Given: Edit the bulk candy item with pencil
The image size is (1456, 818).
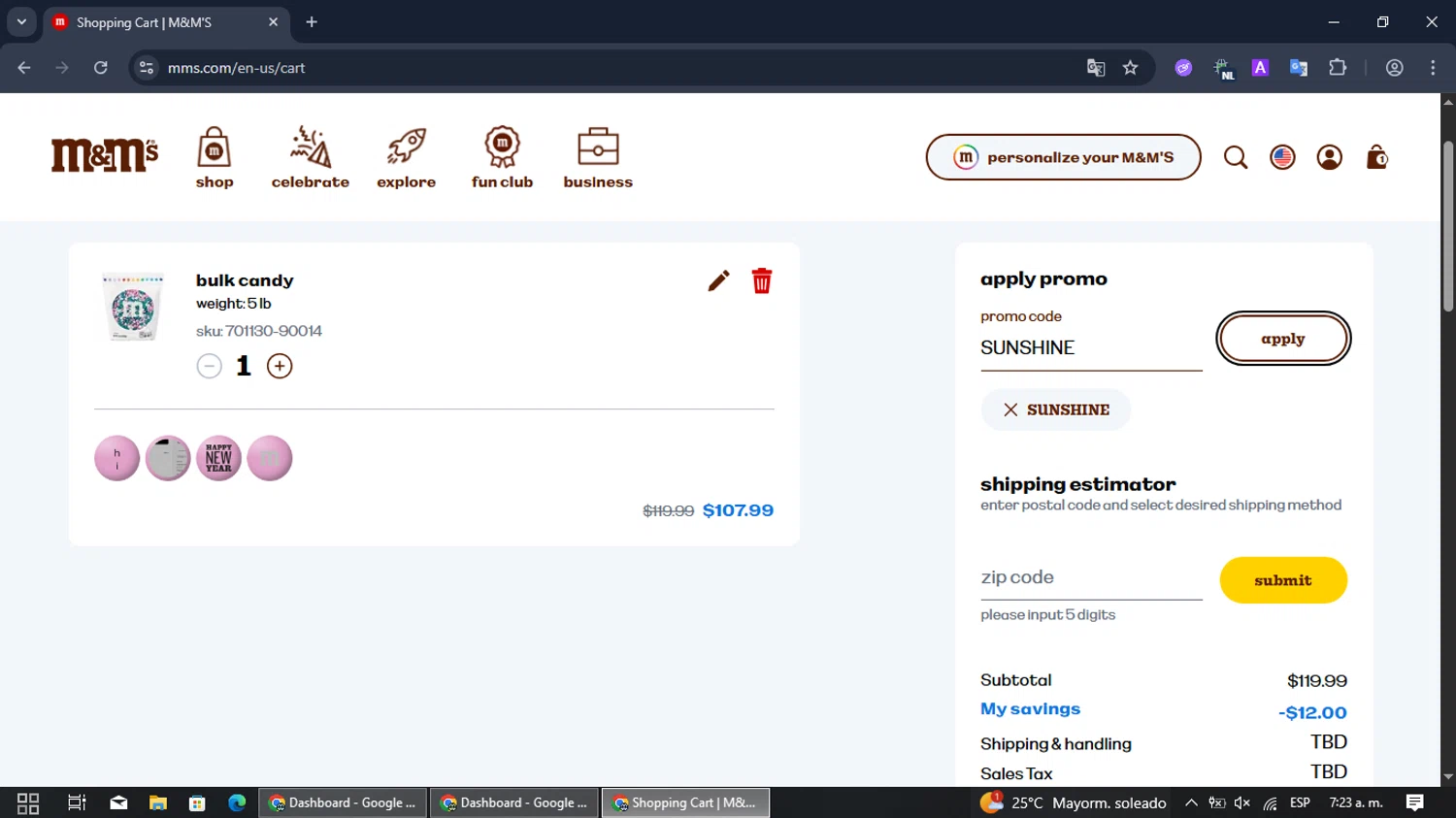Looking at the screenshot, I should tap(718, 281).
